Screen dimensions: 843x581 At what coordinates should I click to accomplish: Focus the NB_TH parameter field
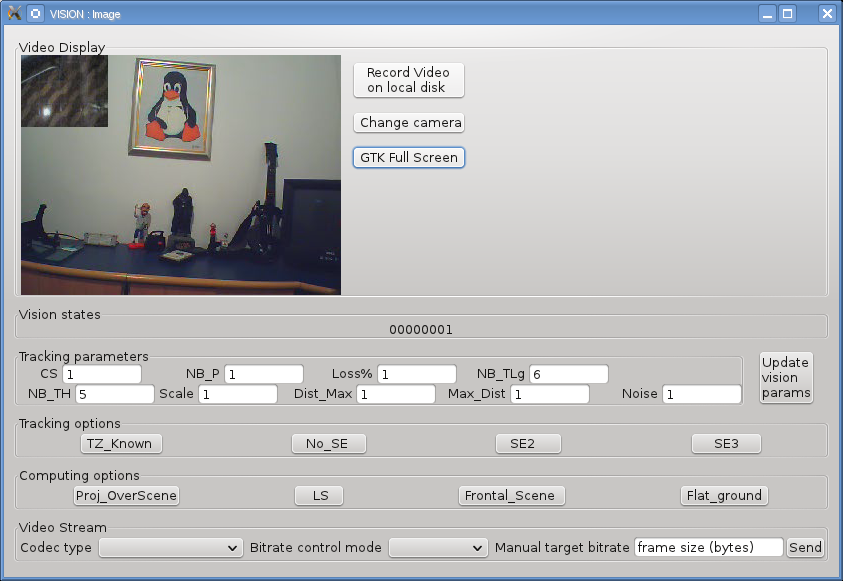(115, 394)
